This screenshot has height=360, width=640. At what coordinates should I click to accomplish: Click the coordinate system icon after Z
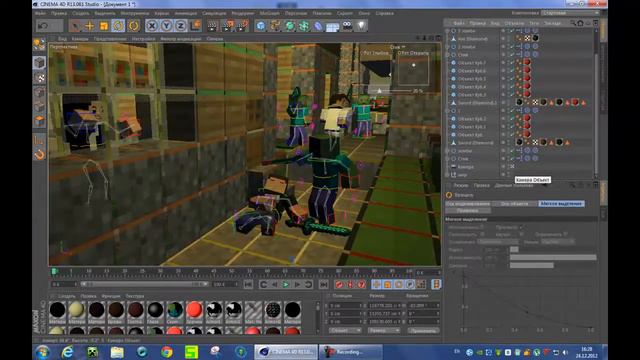click(x=195, y=26)
